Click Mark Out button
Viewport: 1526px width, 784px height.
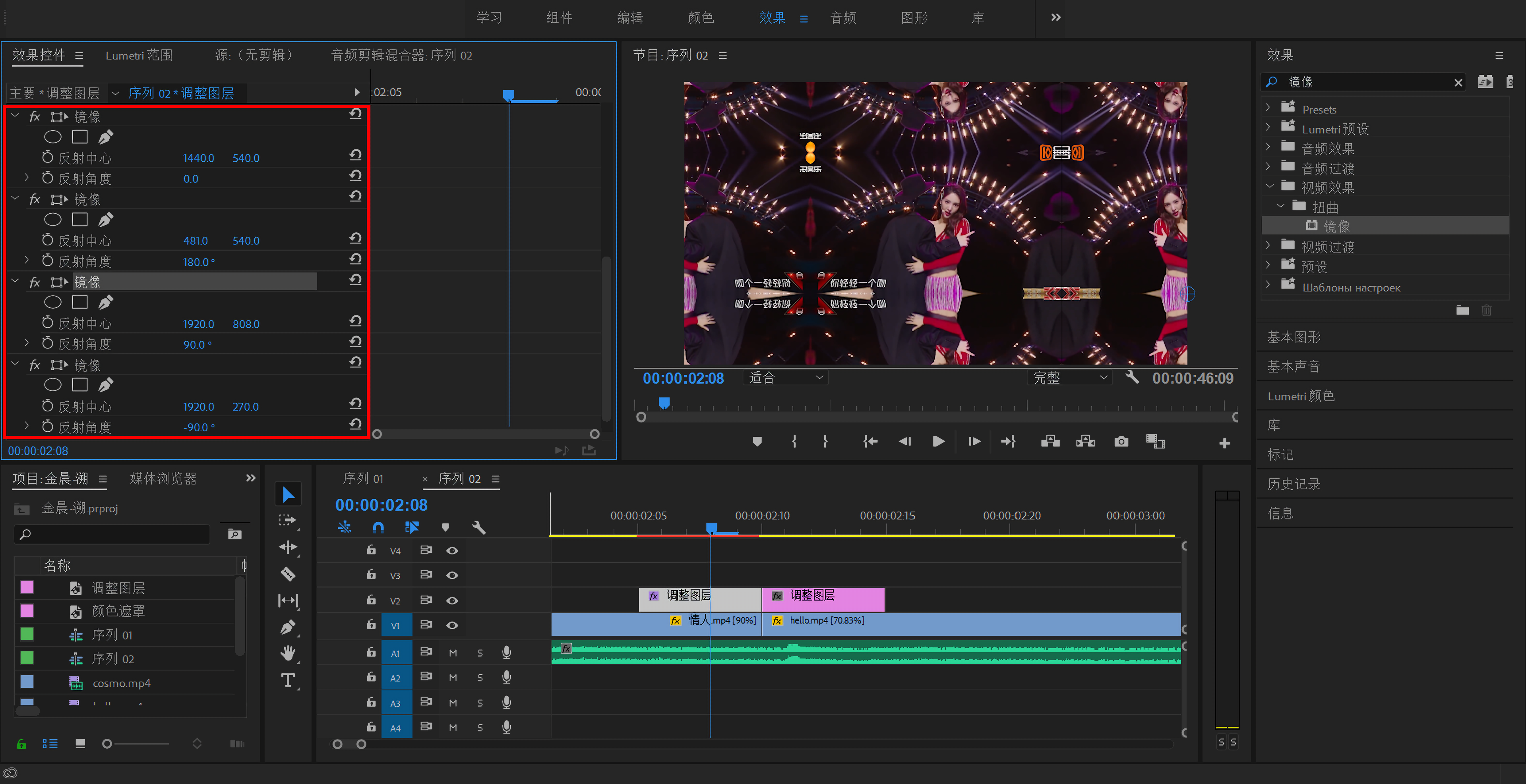(825, 442)
